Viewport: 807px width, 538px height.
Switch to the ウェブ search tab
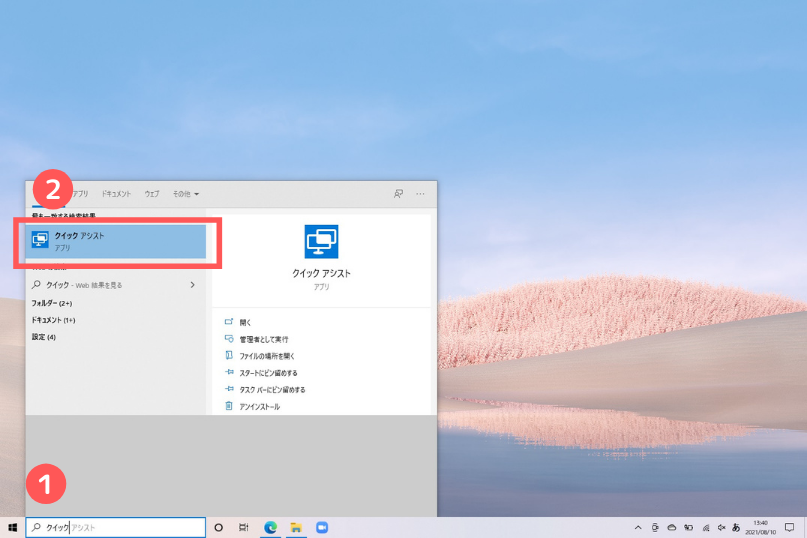tap(152, 194)
